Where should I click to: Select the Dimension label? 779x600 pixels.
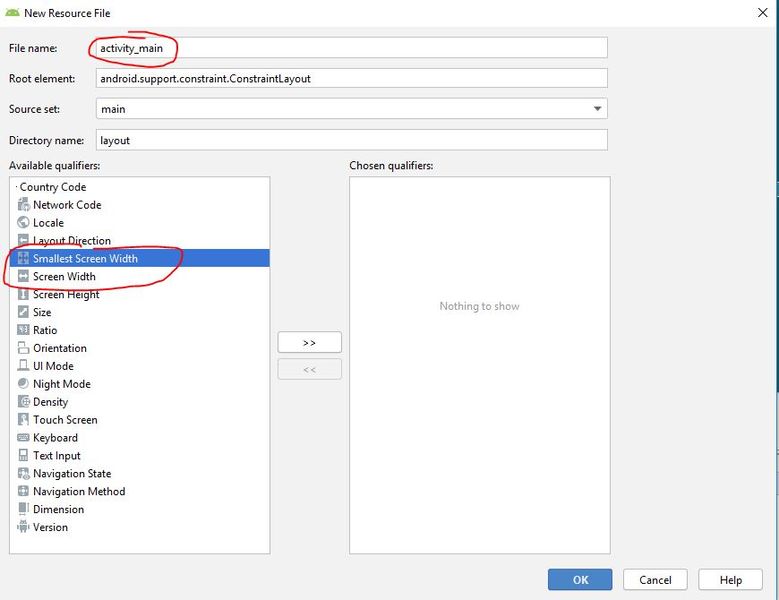tap(58, 509)
